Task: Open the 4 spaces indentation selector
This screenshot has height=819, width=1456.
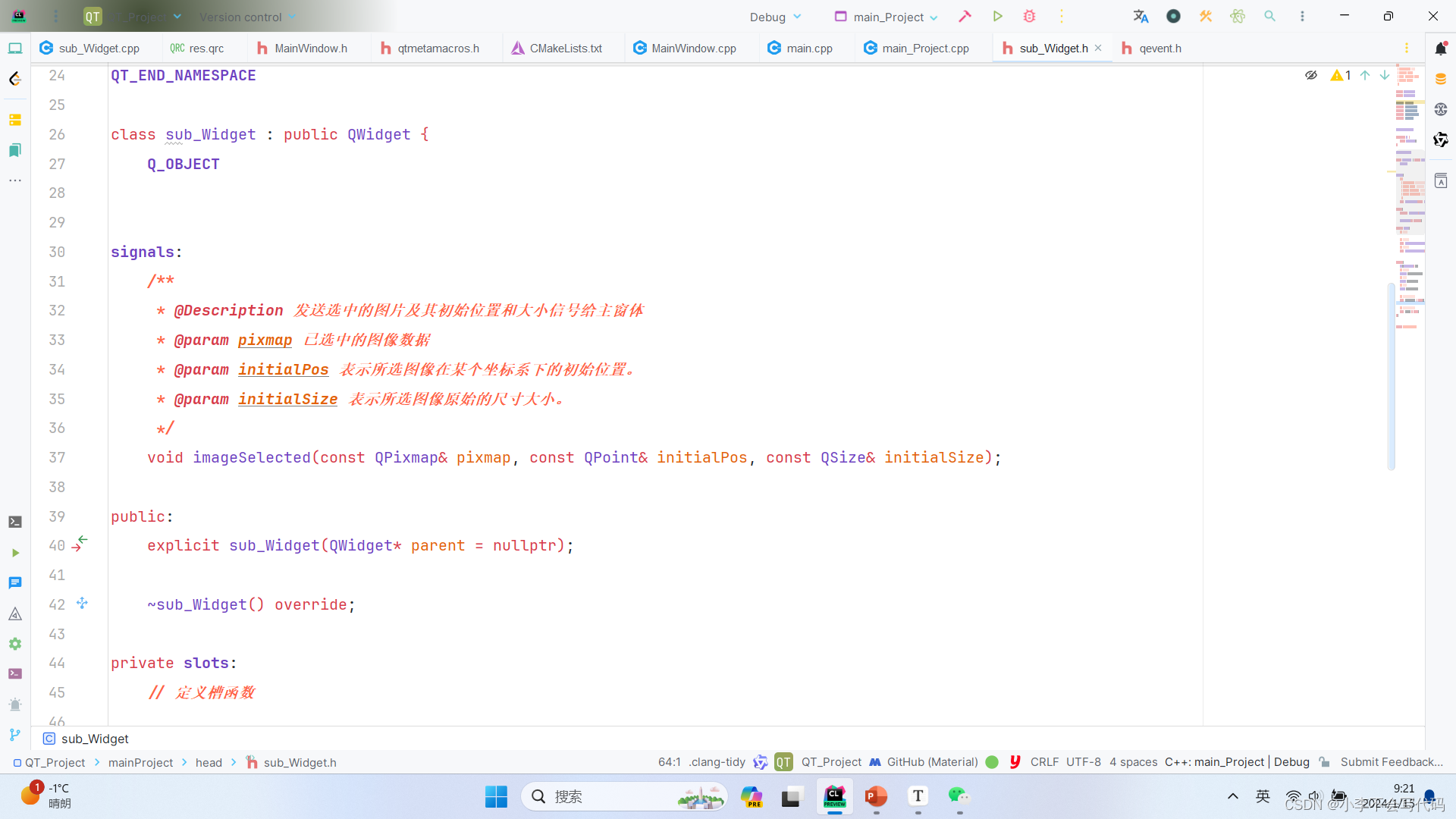Action: (1133, 762)
